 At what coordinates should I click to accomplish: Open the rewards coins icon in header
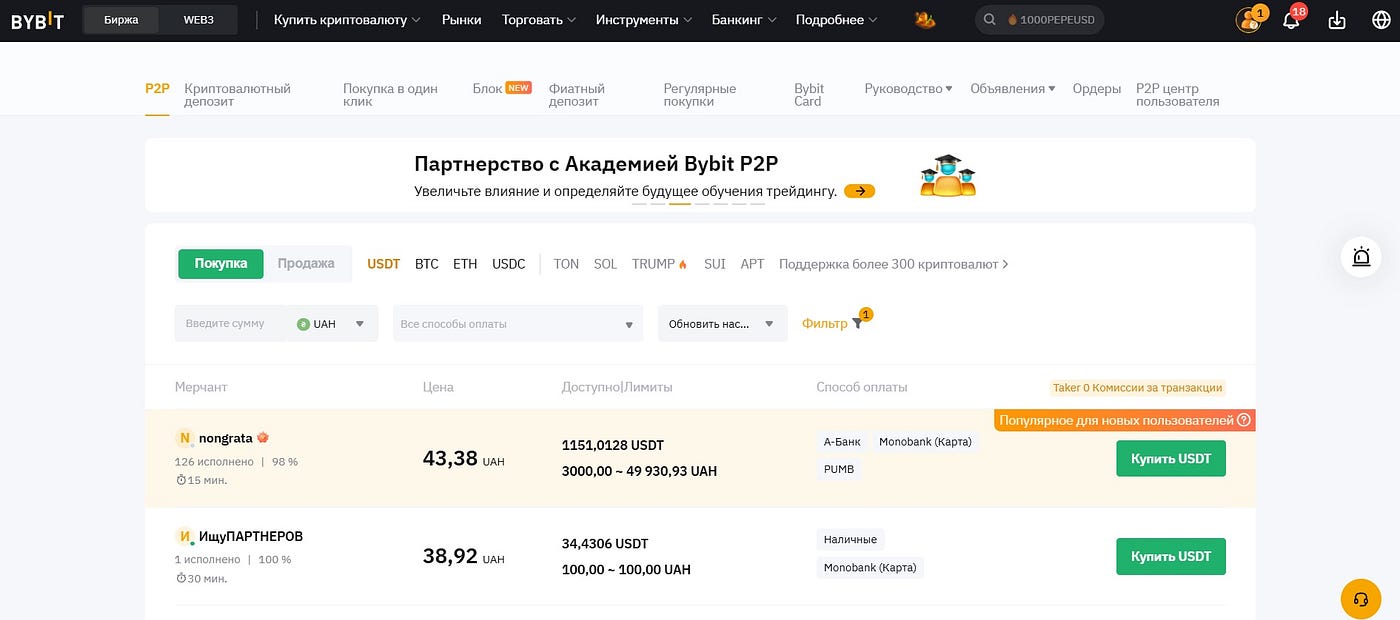pyautogui.click(x=1249, y=19)
